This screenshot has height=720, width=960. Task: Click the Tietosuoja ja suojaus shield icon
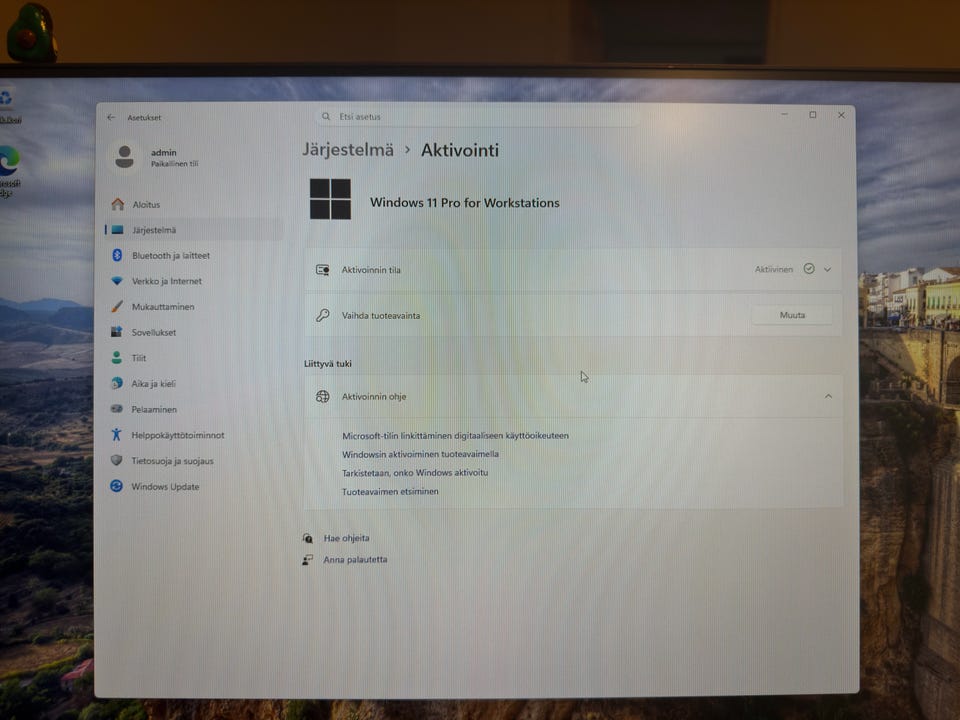pos(116,460)
